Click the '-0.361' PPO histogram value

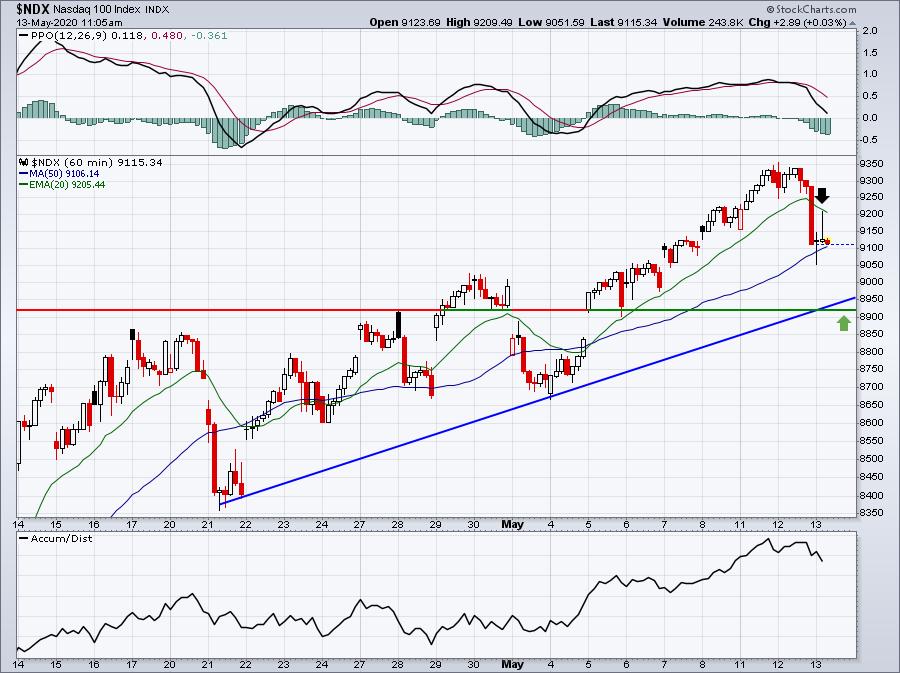pyautogui.click(x=208, y=36)
